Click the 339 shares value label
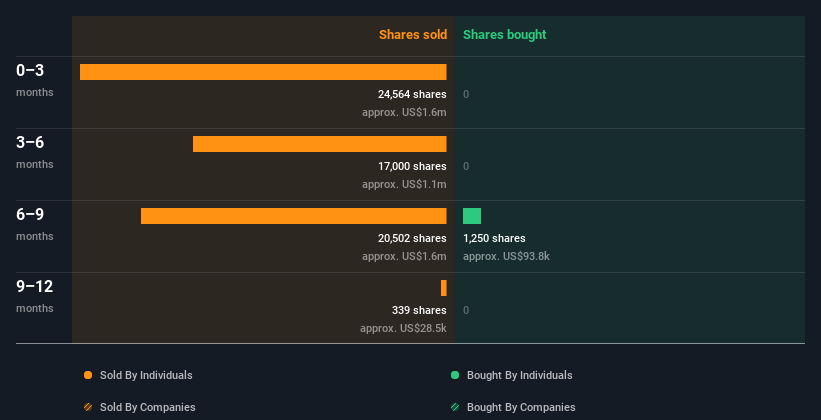821x420 pixels. click(419, 310)
